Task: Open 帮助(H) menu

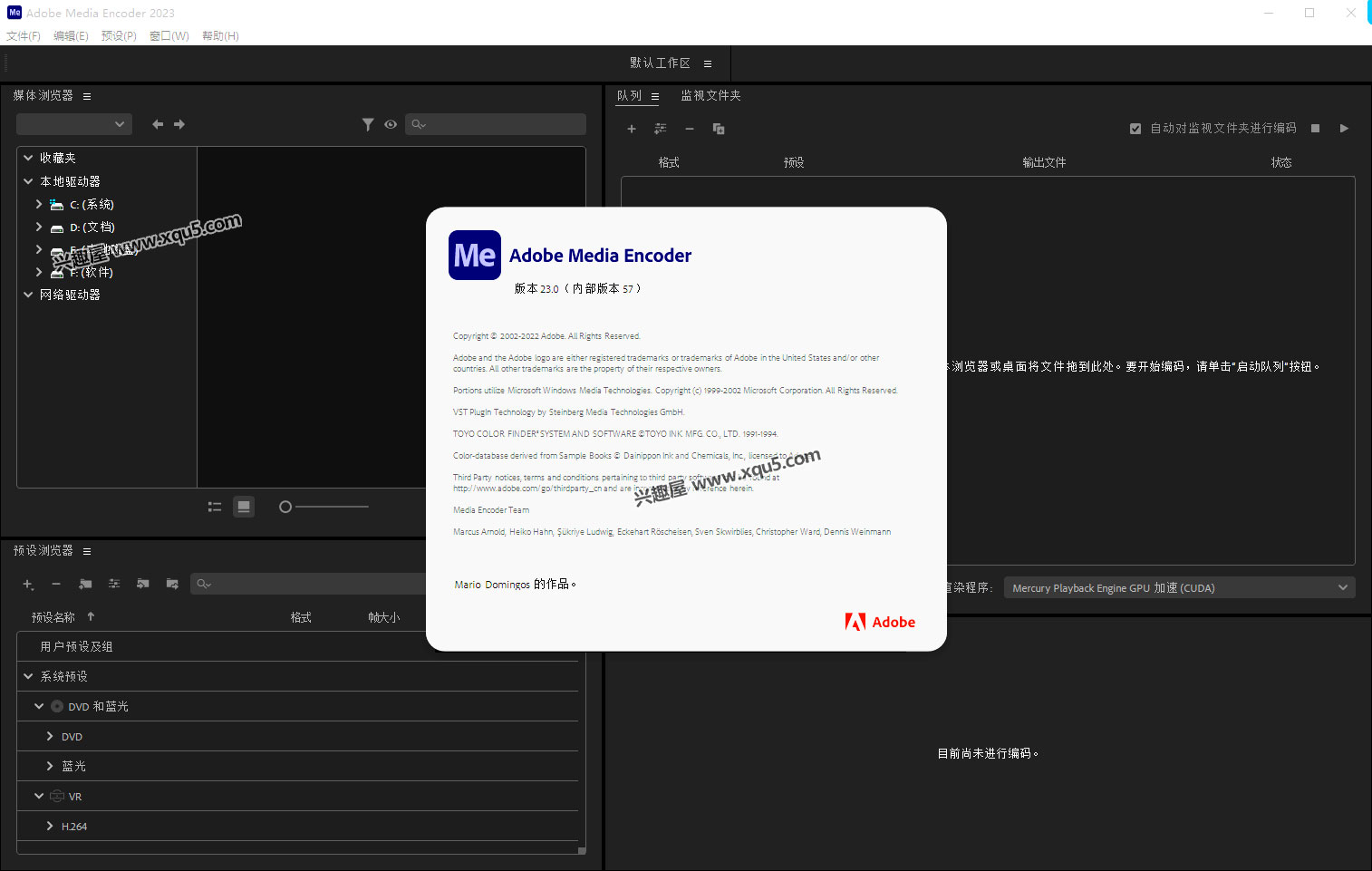Action: [x=220, y=36]
